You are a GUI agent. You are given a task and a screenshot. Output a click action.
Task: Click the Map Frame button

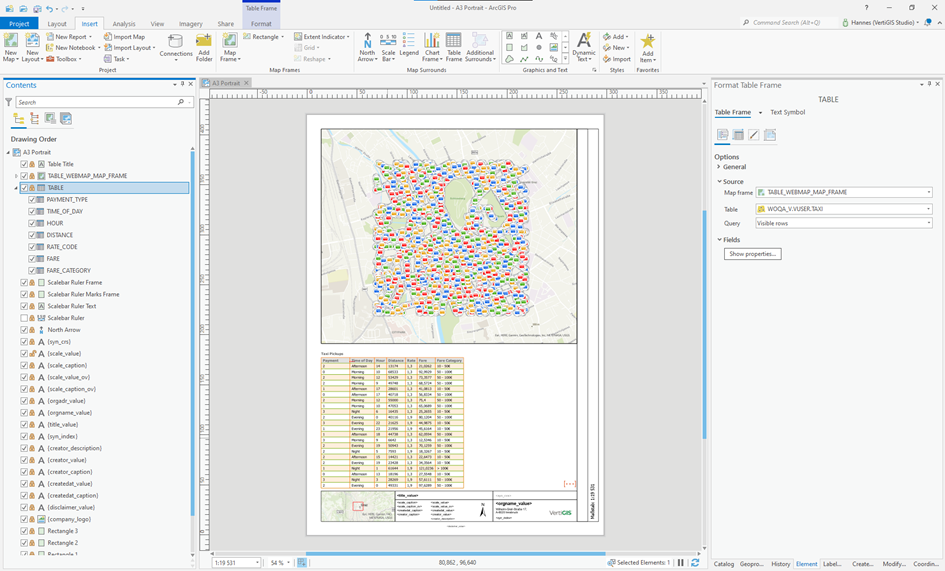(230, 47)
